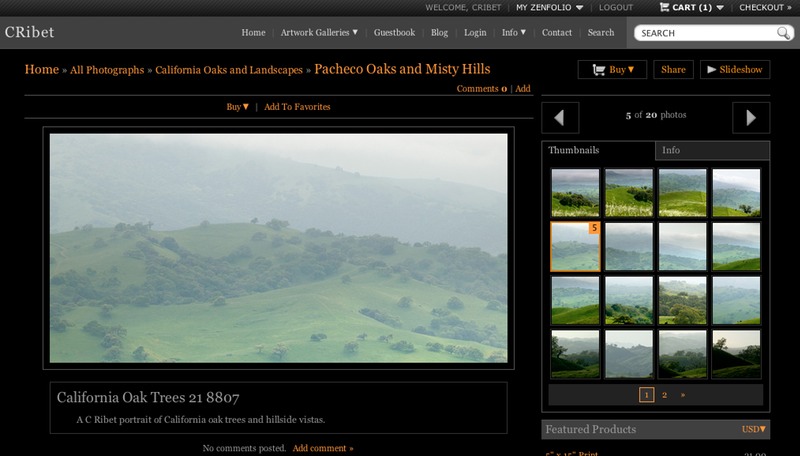Click the CRibet site logo
Screen dimensions: 800x456
click(30, 32)
